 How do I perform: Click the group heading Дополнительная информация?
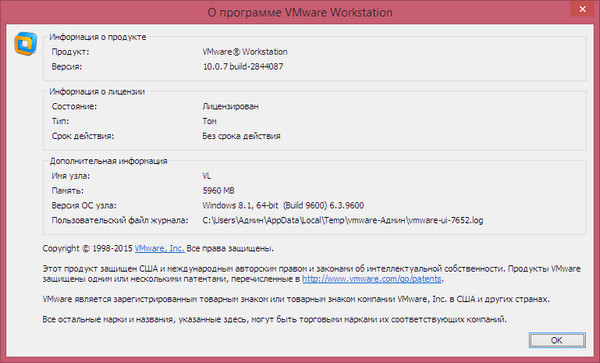(x=108, y=161)
